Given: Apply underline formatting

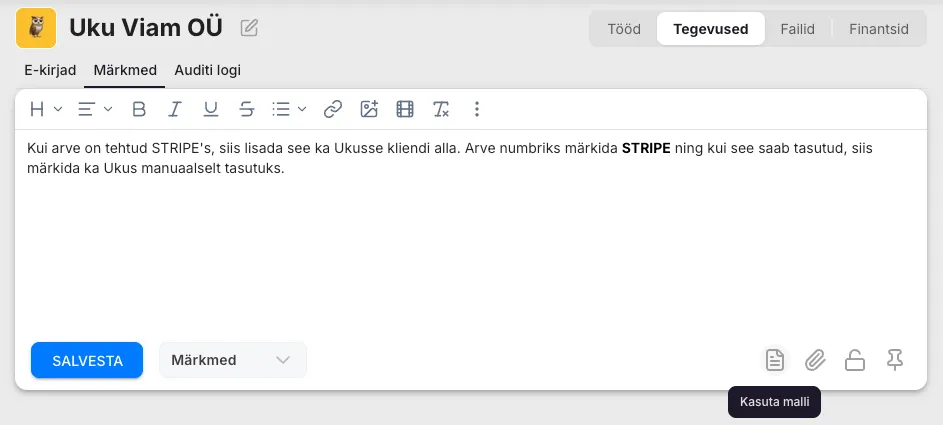Looking at the screenshot, I should [210, 109].
